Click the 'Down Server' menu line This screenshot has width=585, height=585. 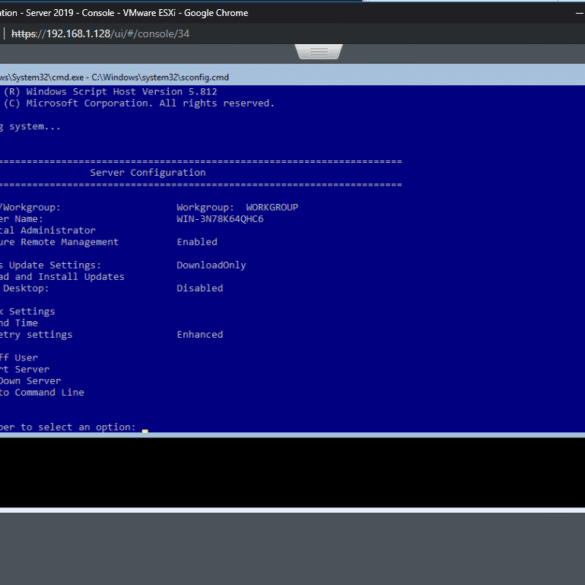tap(30, 381)
